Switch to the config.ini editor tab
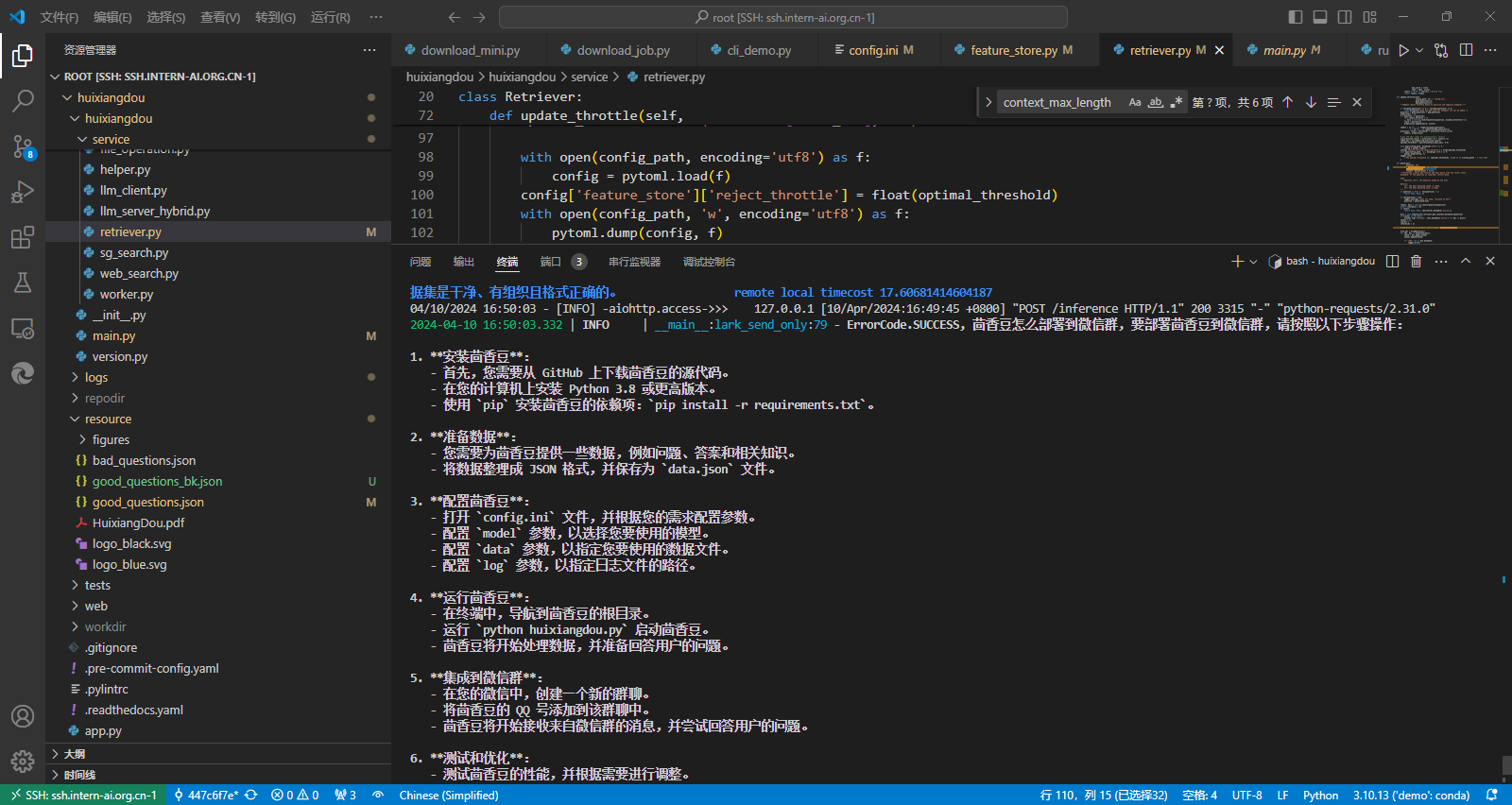Screen dimensions: 1512x805 [872, 50]
